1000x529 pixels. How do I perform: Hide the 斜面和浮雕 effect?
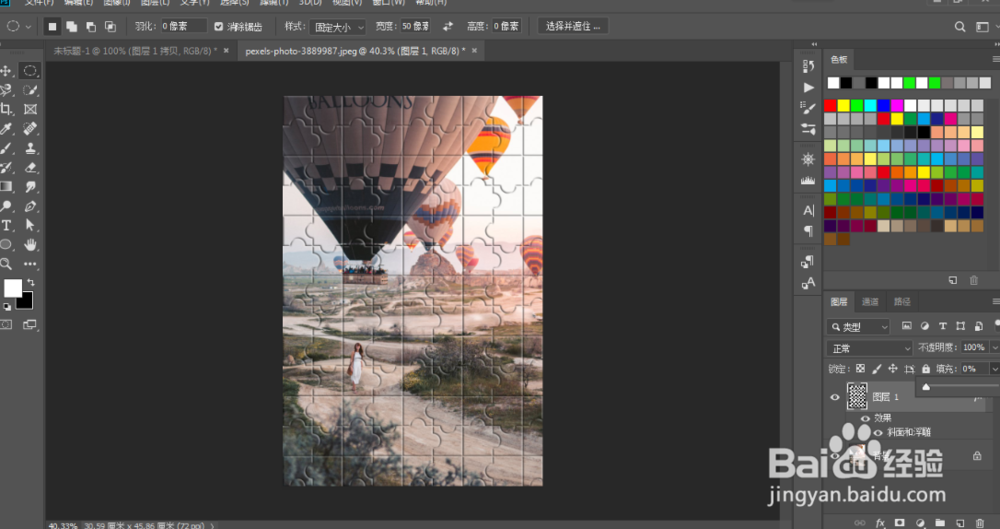point(878,433)
